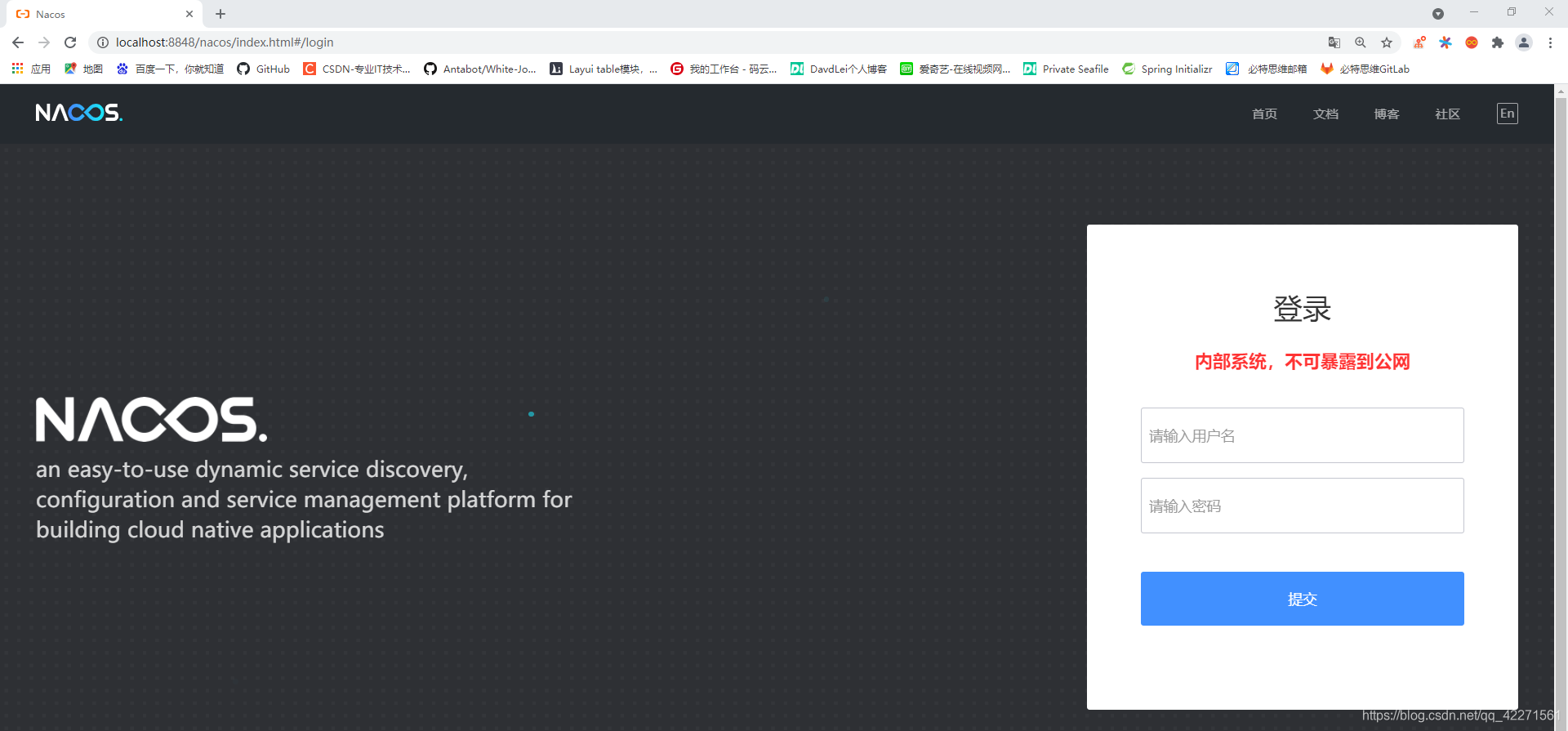Open 社区 in the Nacos navigation
Viewport: 1568px width, 731px height.
coord(1447,114)
